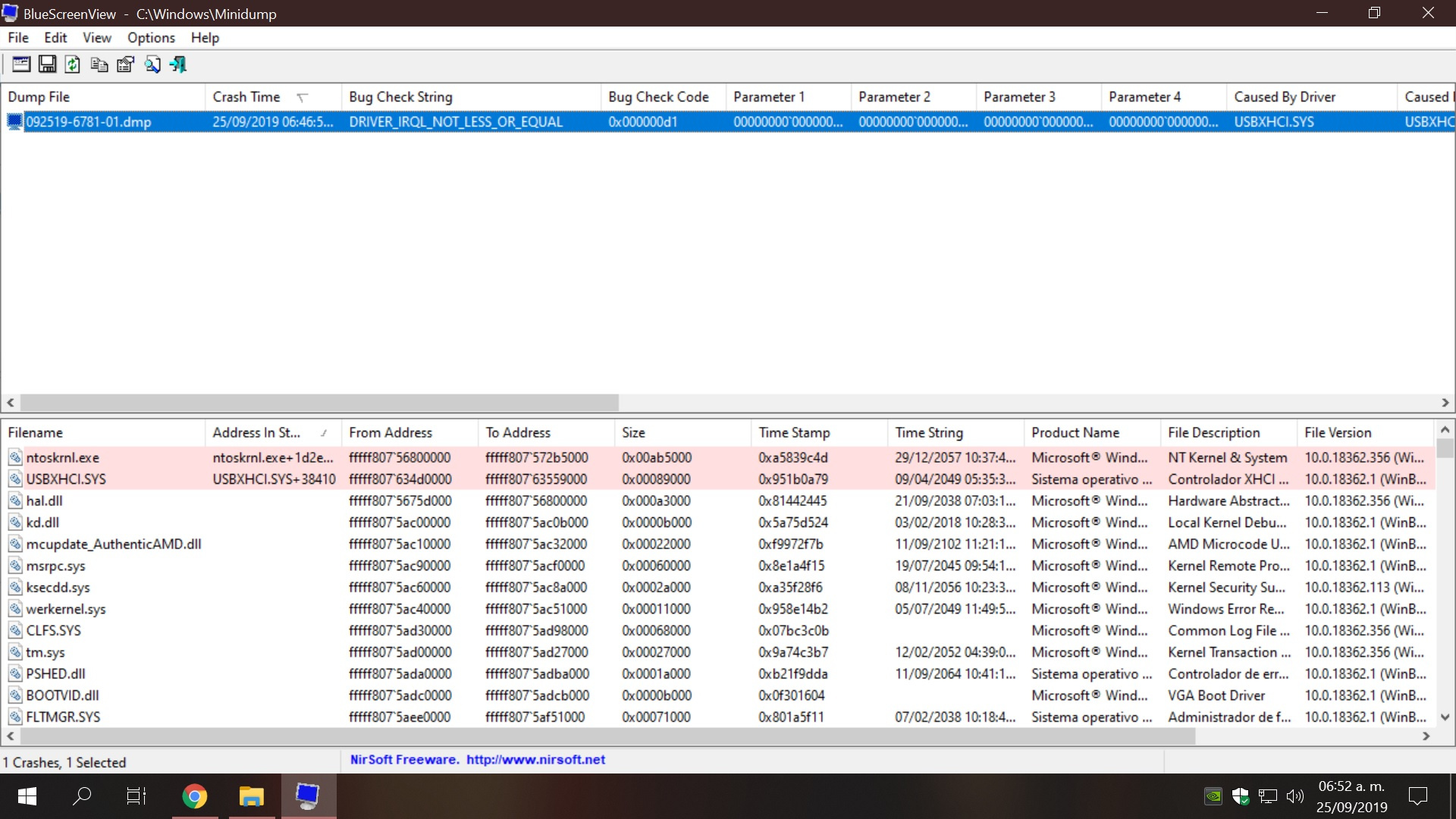Click the upper pane horizontal scrollbar thumb
This screenshot has width=1456, height=819.
tap(318, 403)
